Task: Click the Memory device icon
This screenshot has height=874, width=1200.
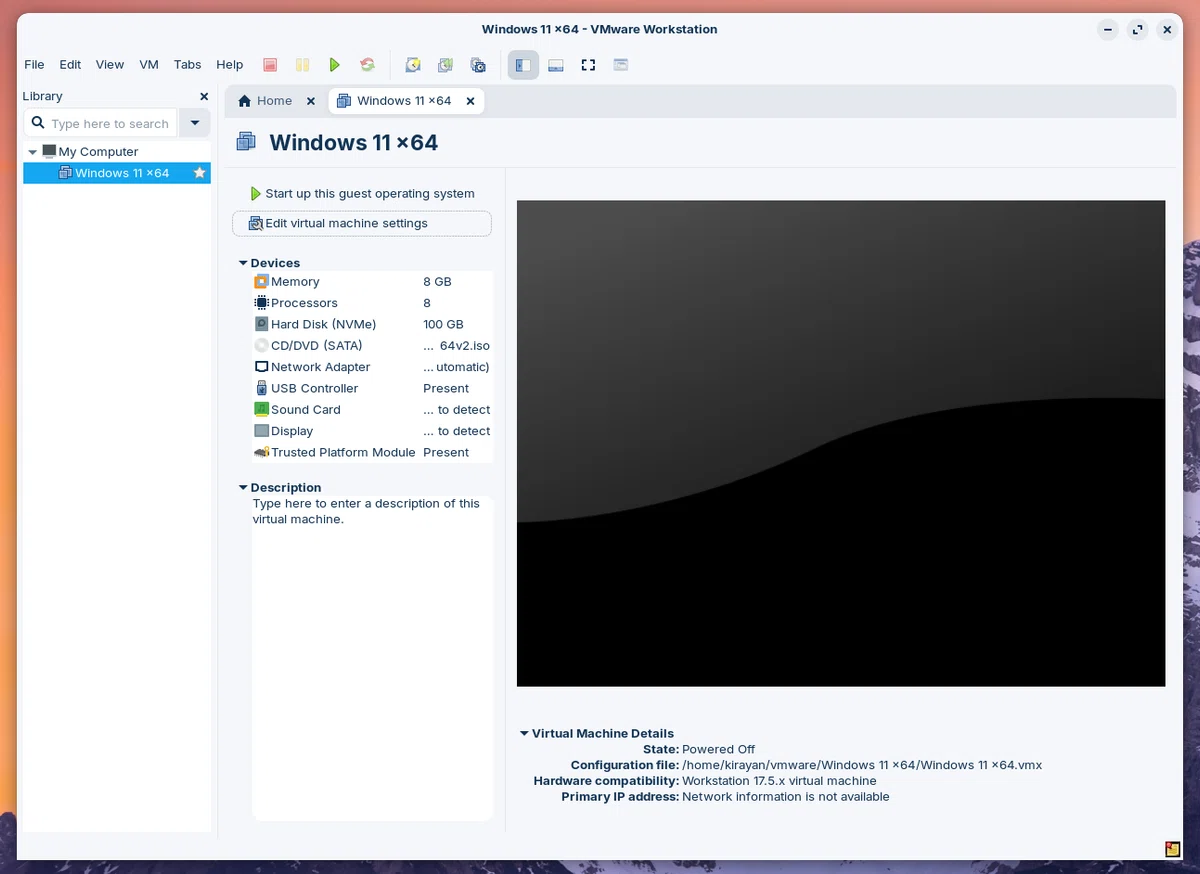Action: click(x=262, y=282)
